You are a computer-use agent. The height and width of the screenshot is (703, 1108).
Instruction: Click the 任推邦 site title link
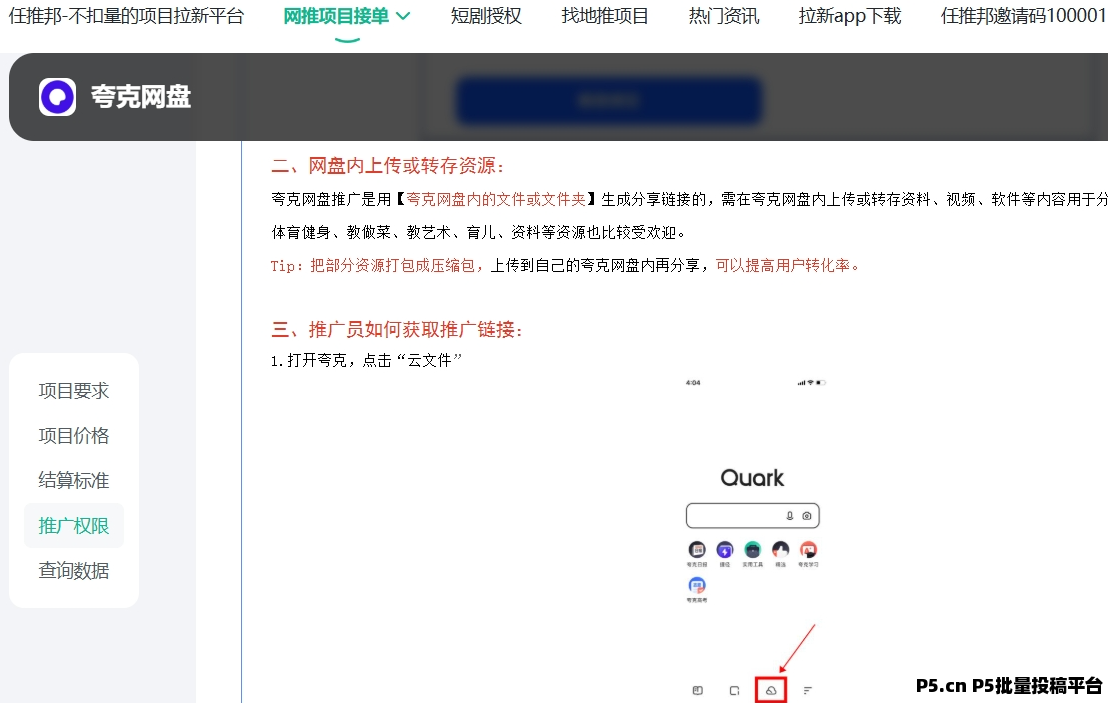click(126, 16)
